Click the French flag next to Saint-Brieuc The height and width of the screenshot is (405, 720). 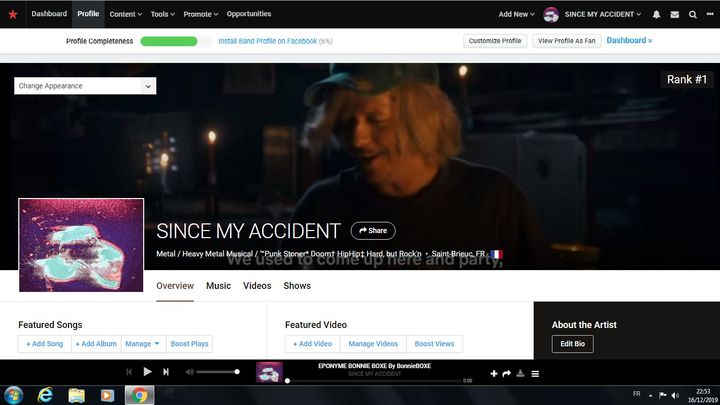coord(496,254)
